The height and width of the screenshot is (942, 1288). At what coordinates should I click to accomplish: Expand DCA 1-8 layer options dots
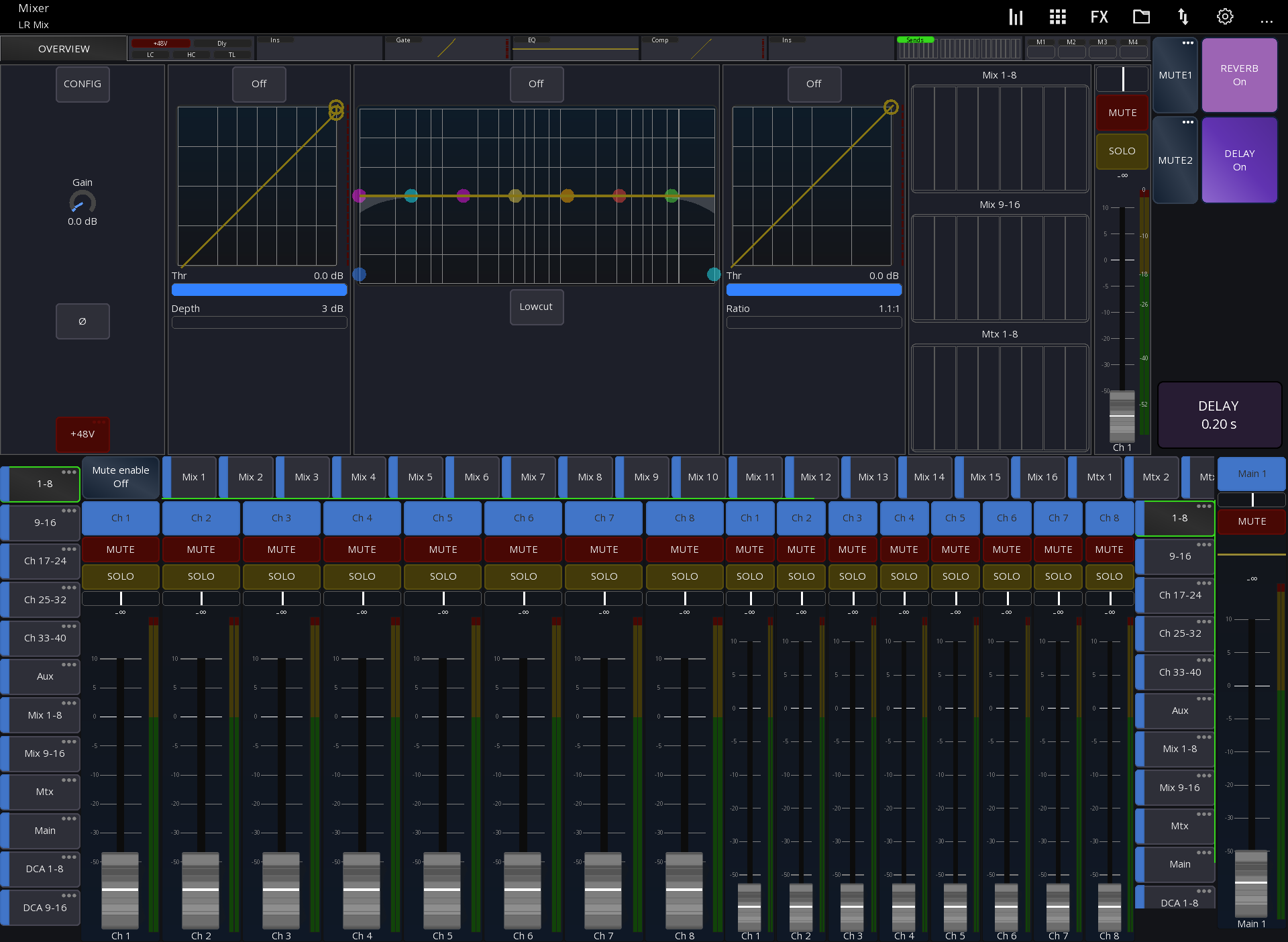[x=68, y=857]
